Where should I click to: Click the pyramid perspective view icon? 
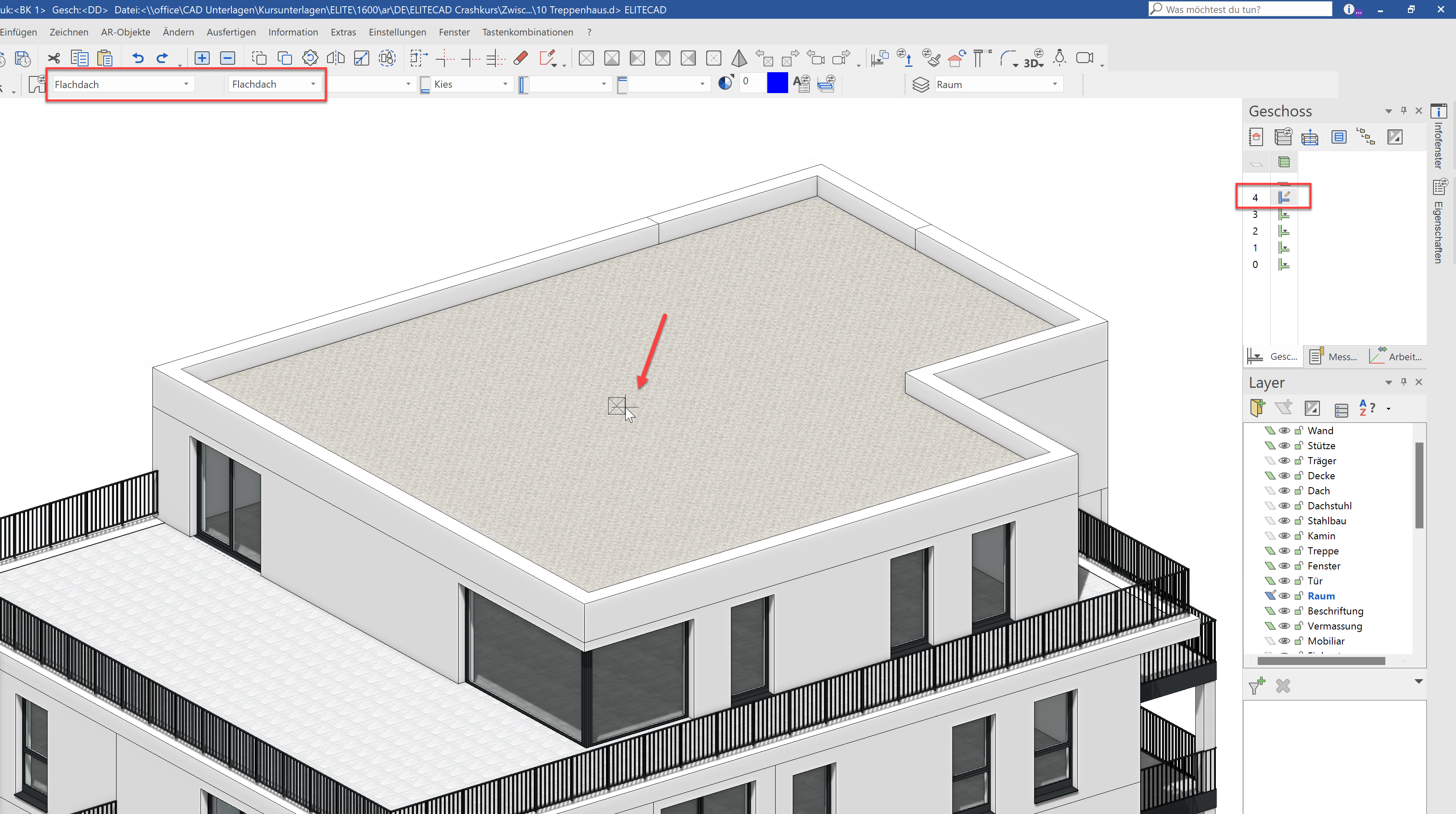click(x=739, y=58)
